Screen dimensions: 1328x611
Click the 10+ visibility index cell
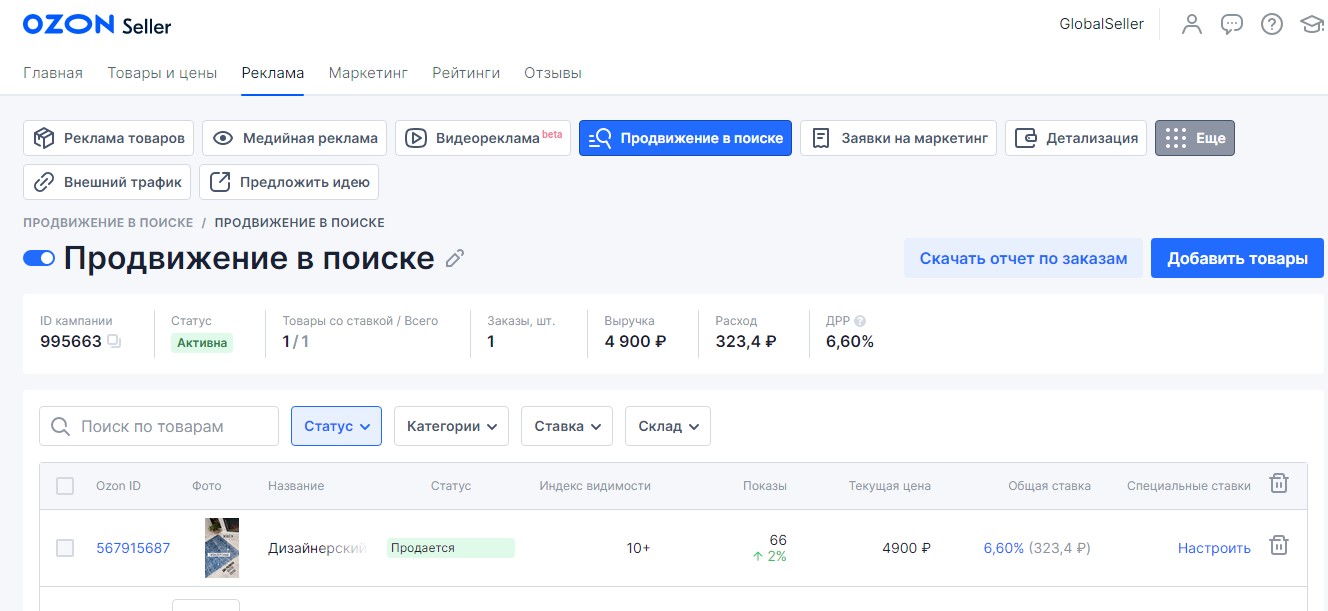tap(638, 548)
